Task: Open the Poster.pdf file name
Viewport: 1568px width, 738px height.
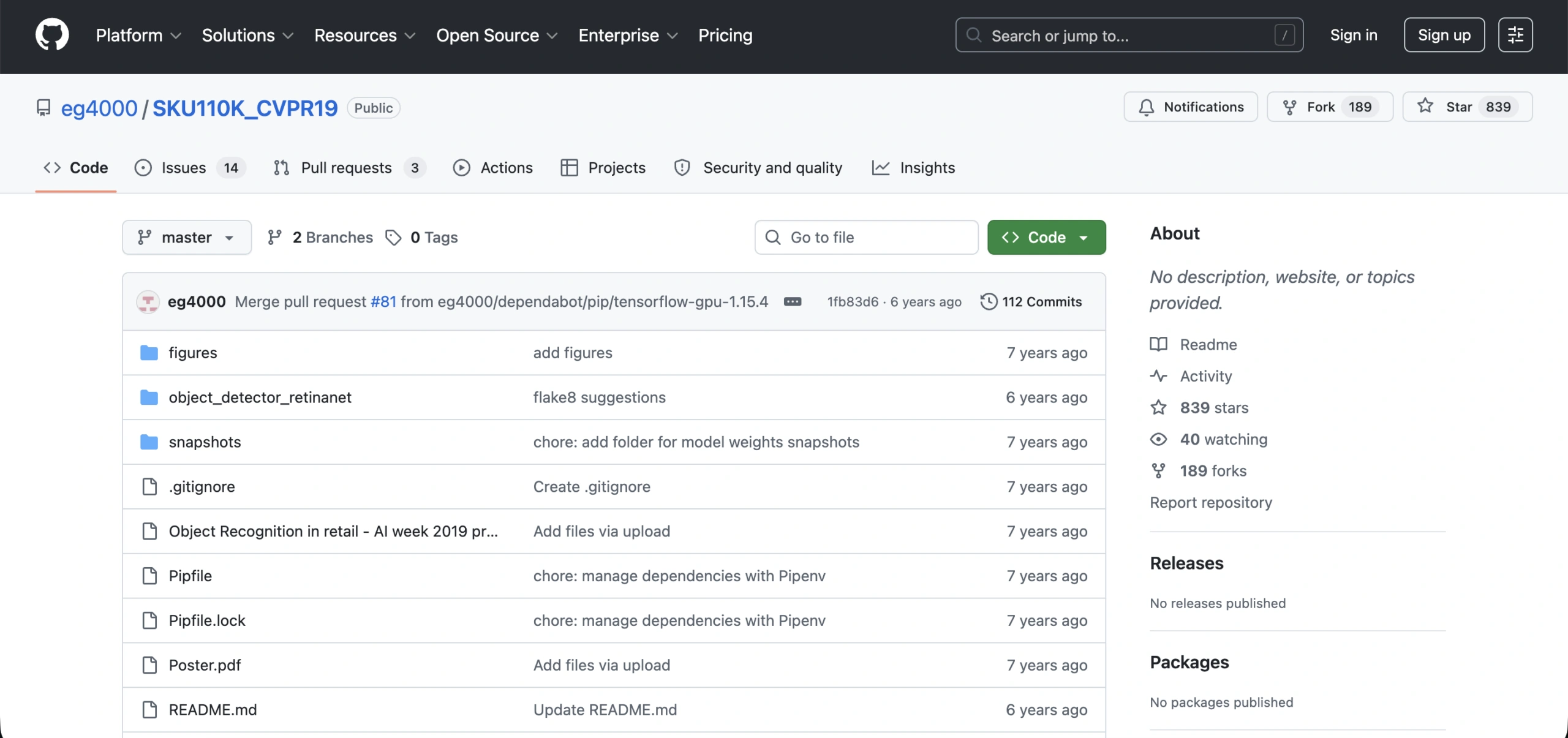Action: tap(205, 665)
